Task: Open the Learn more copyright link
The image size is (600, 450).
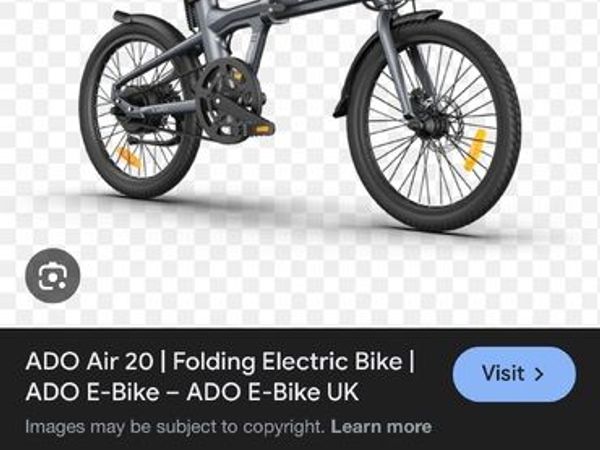Action: point(381,427)
